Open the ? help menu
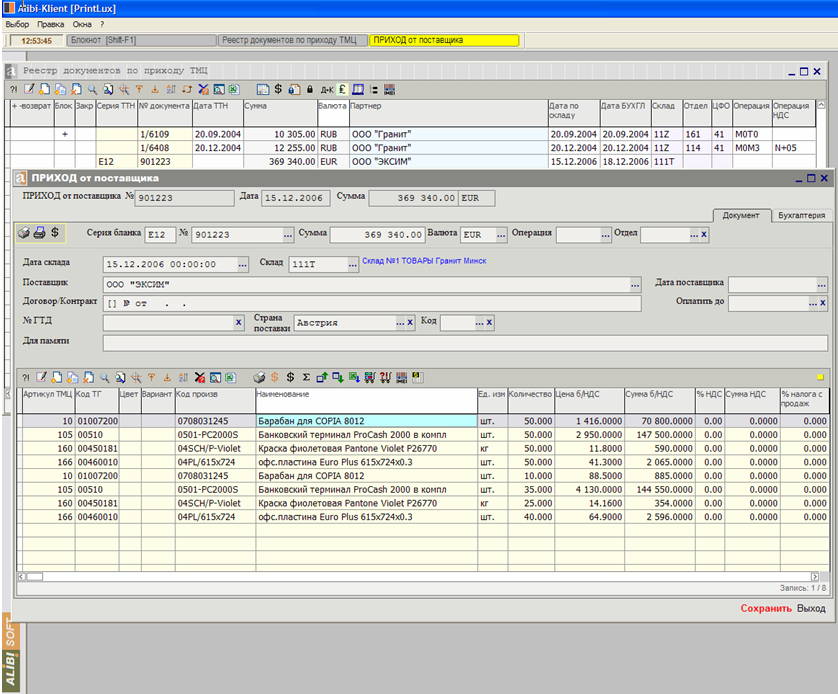This screenshot has width=838, height=694. (102, 24)
